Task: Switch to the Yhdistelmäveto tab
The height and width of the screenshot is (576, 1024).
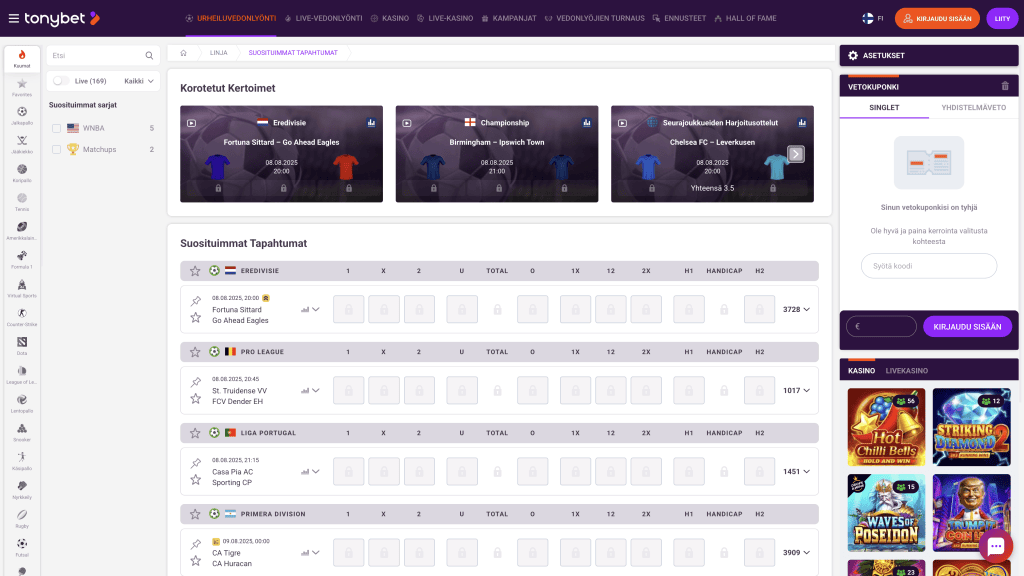Action: [x=973, y=108]
